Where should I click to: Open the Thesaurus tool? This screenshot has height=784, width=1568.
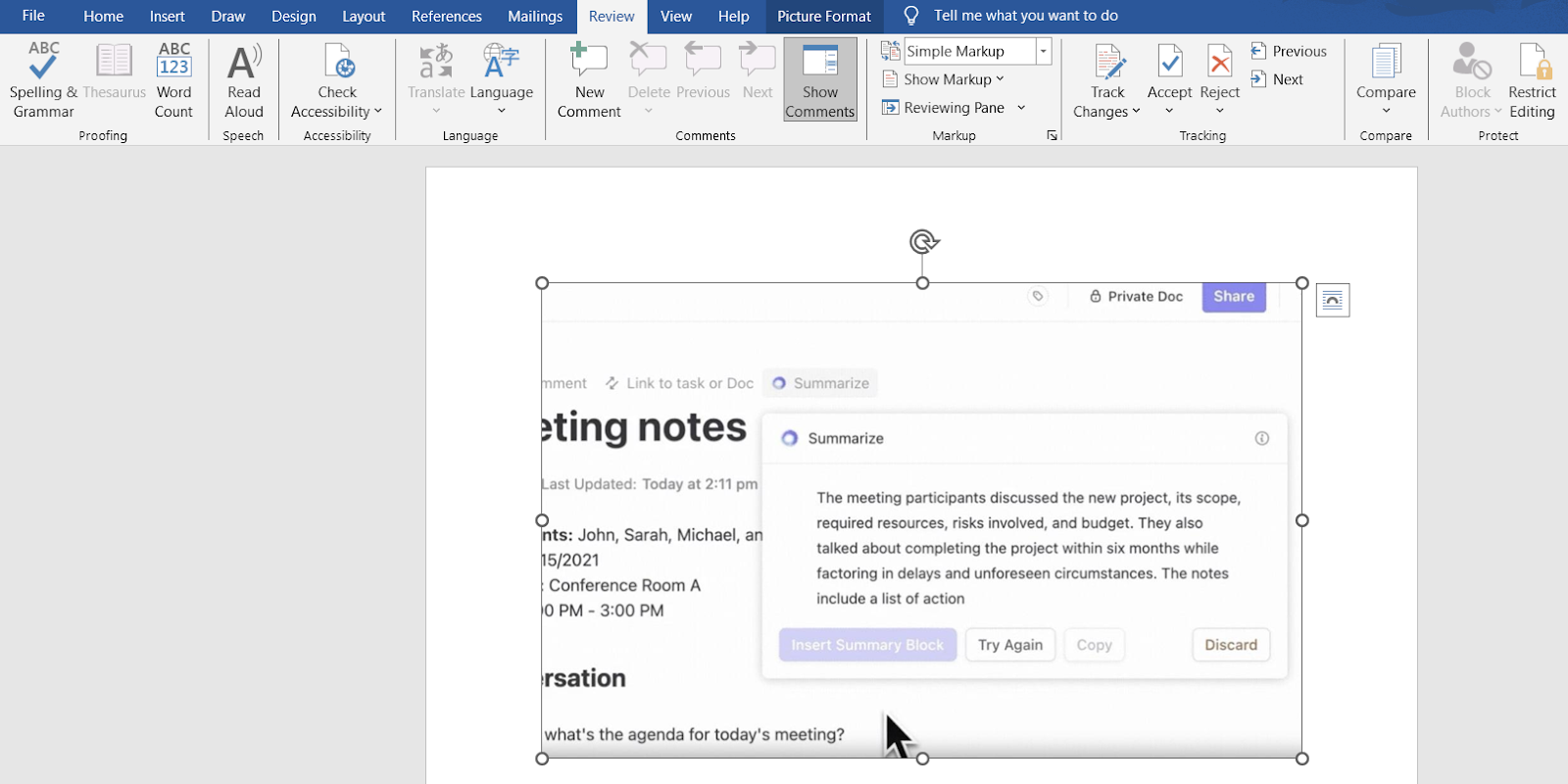[x=114, y=73]
